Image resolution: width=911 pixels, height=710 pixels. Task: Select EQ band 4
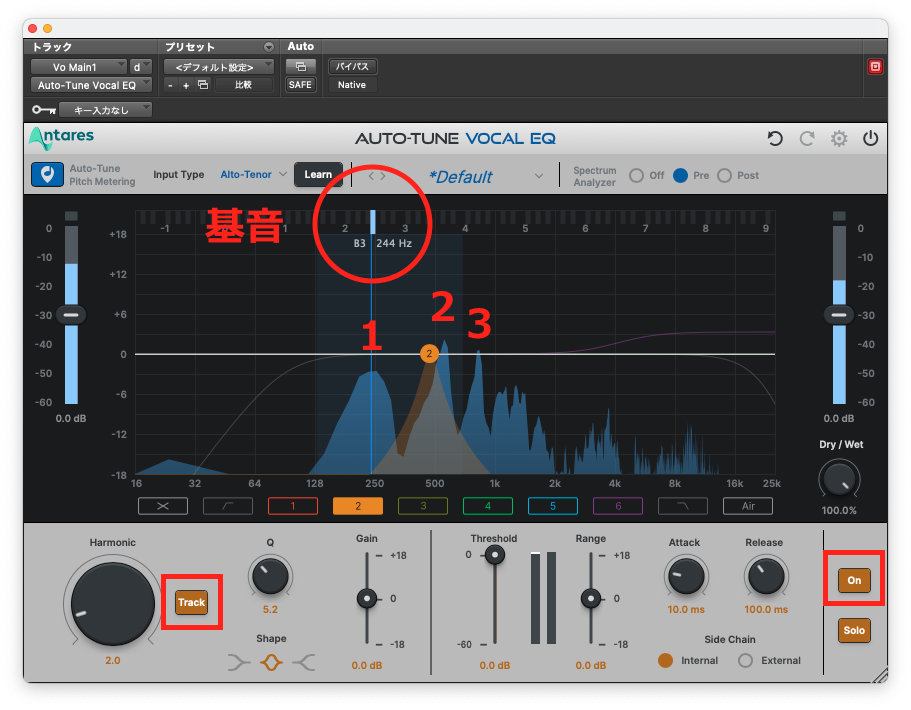pos(488,506)
